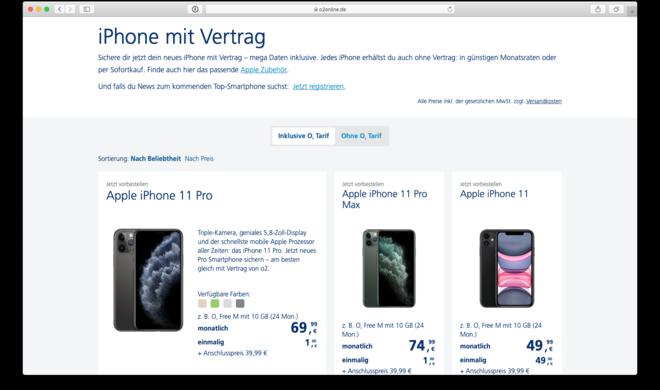Click the 74,99 € monthly price

point(422,345)
